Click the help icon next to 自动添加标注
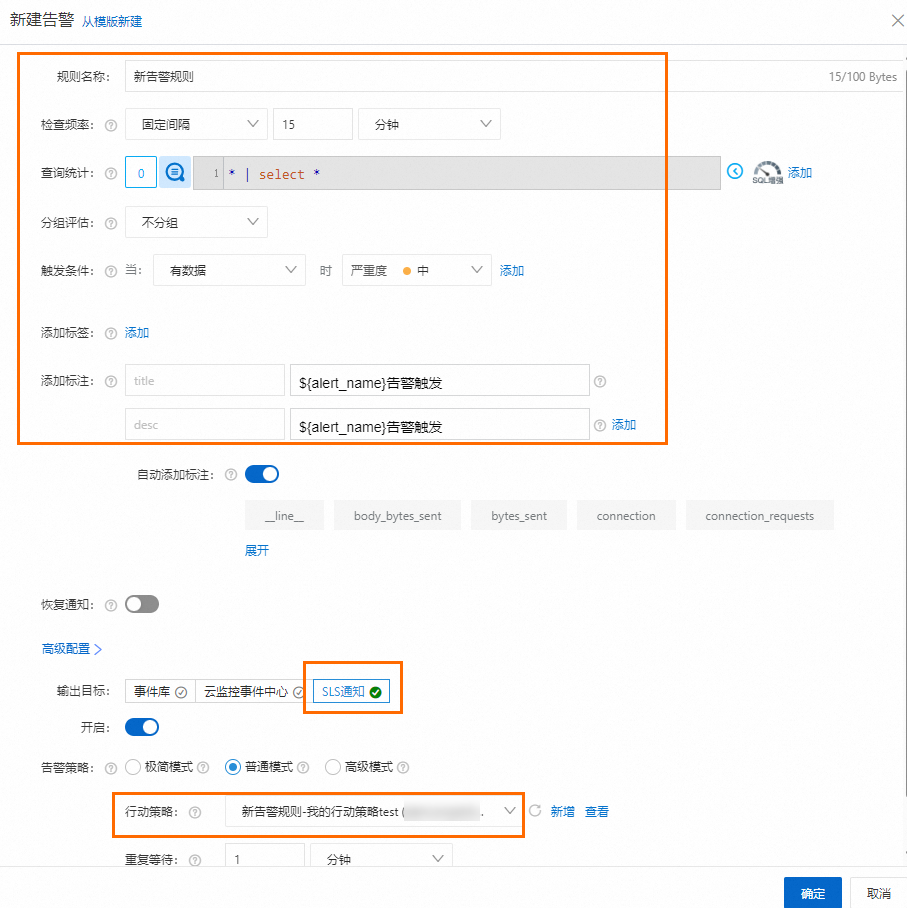Image resolution: width=907 pixels, height=908 pixels. tap(231, 475)
